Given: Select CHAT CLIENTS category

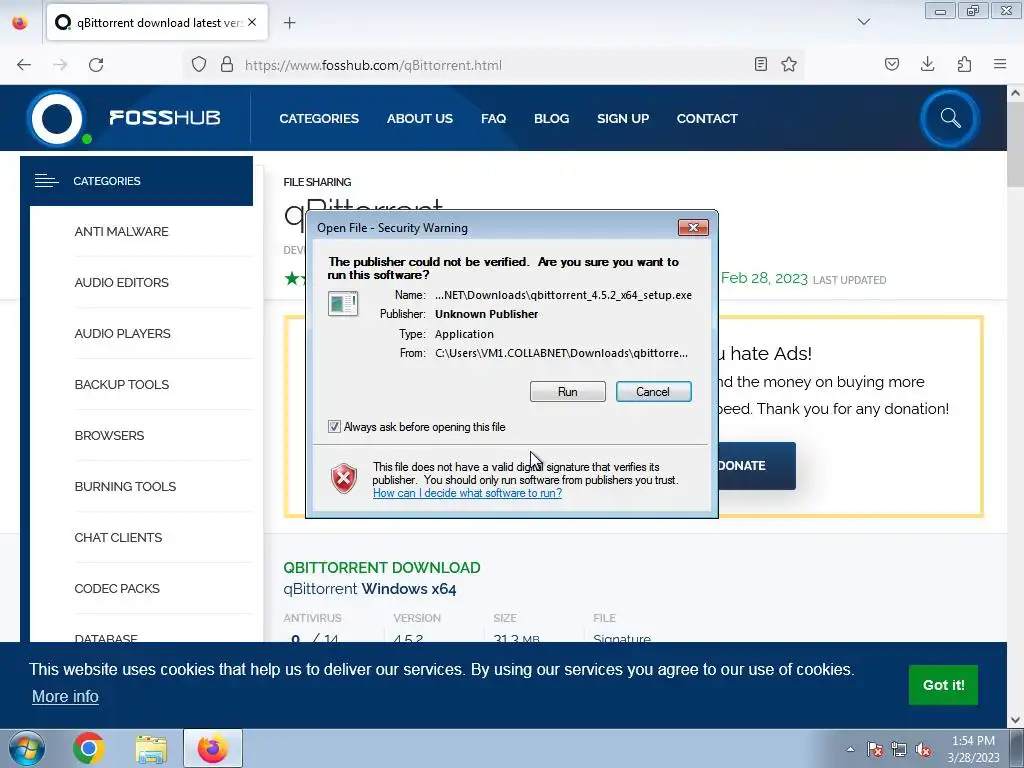Looking at the screenshot, I should [x=118, y=537].
